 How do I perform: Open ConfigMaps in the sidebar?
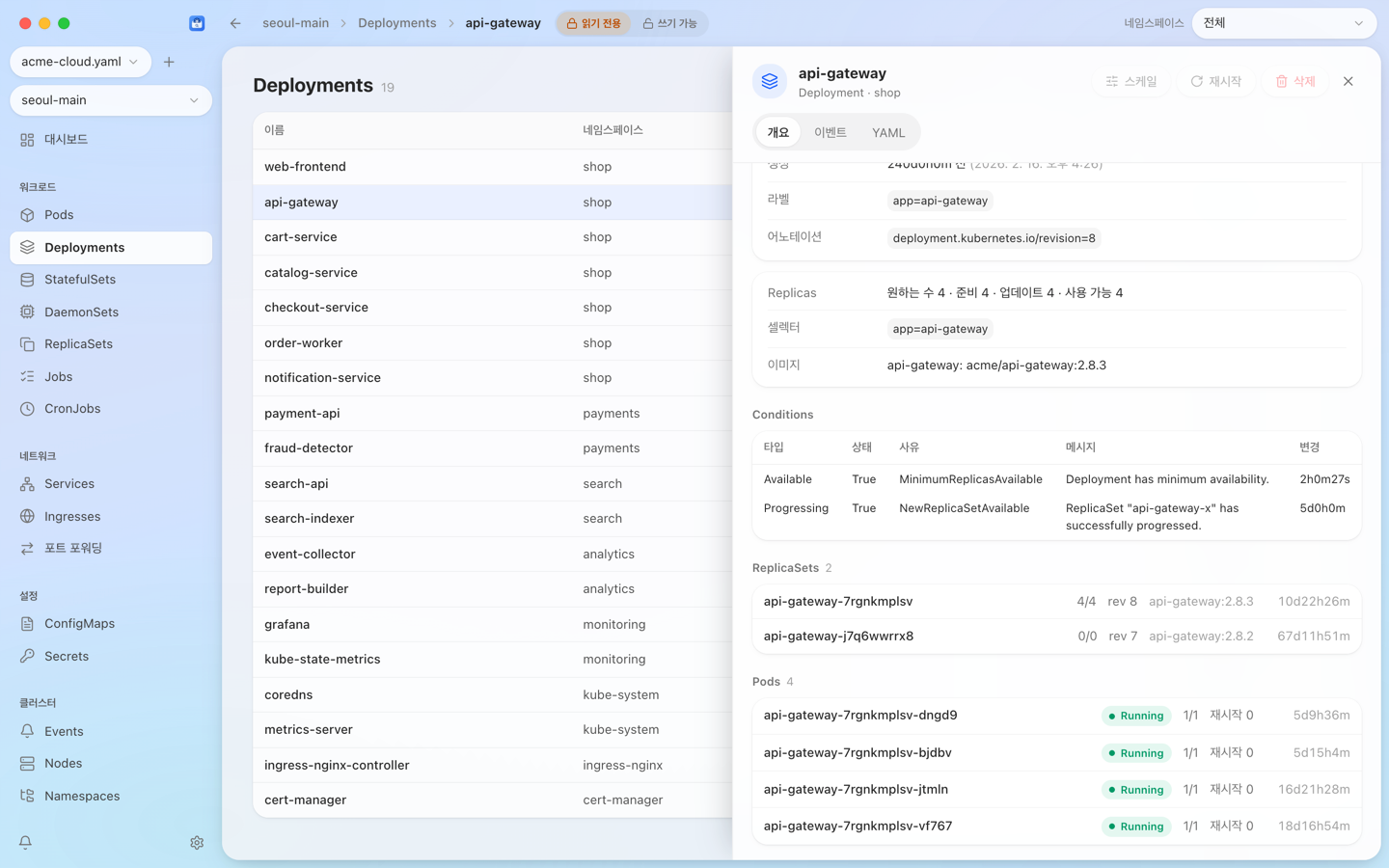point(111,624)
